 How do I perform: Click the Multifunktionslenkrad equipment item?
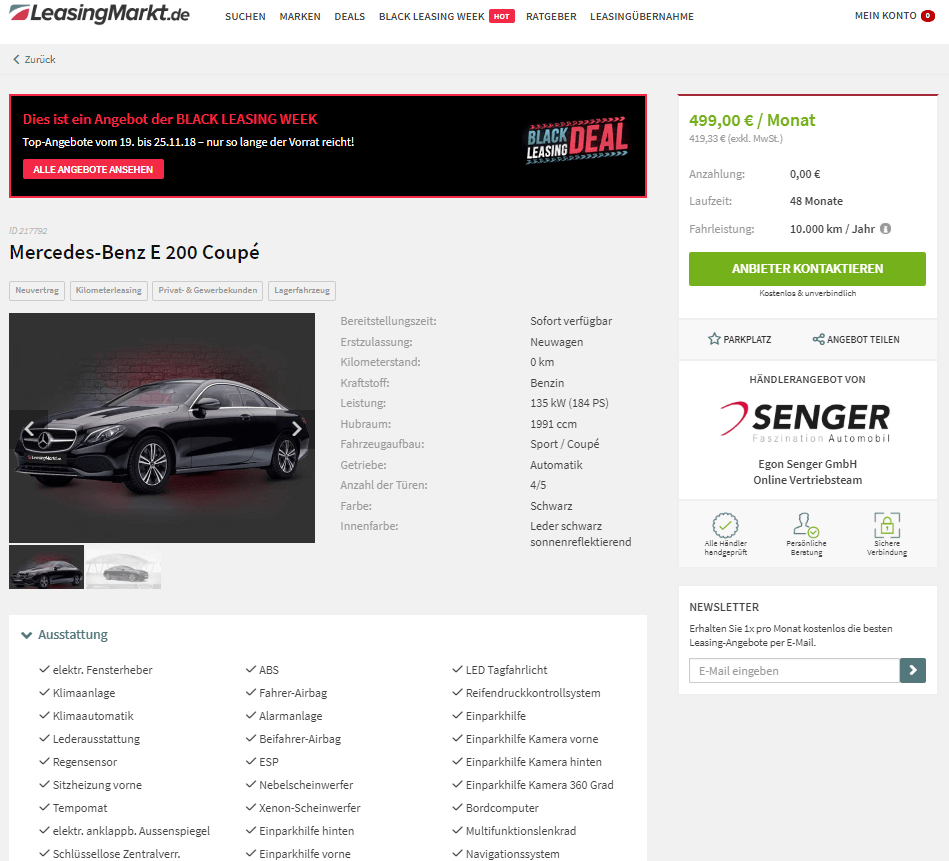pos(520,831)
